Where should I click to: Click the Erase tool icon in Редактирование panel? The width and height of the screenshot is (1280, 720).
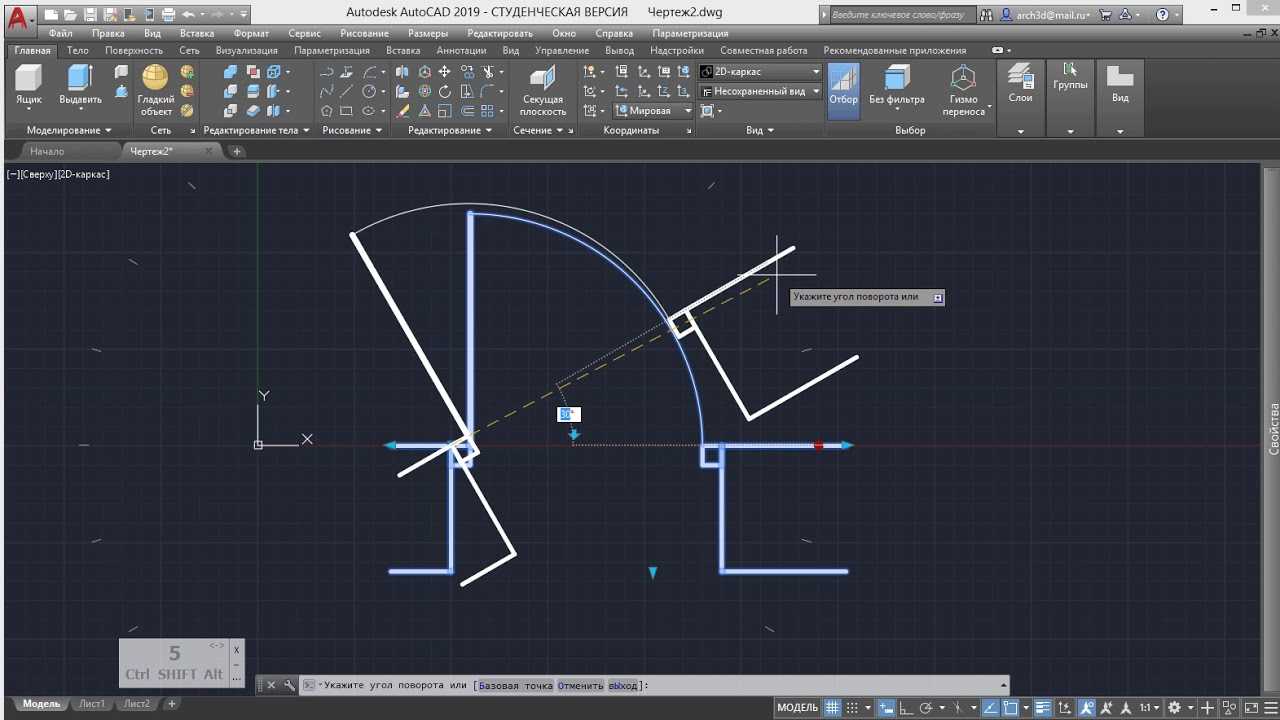pyautogui.click(x=402, y=111)
